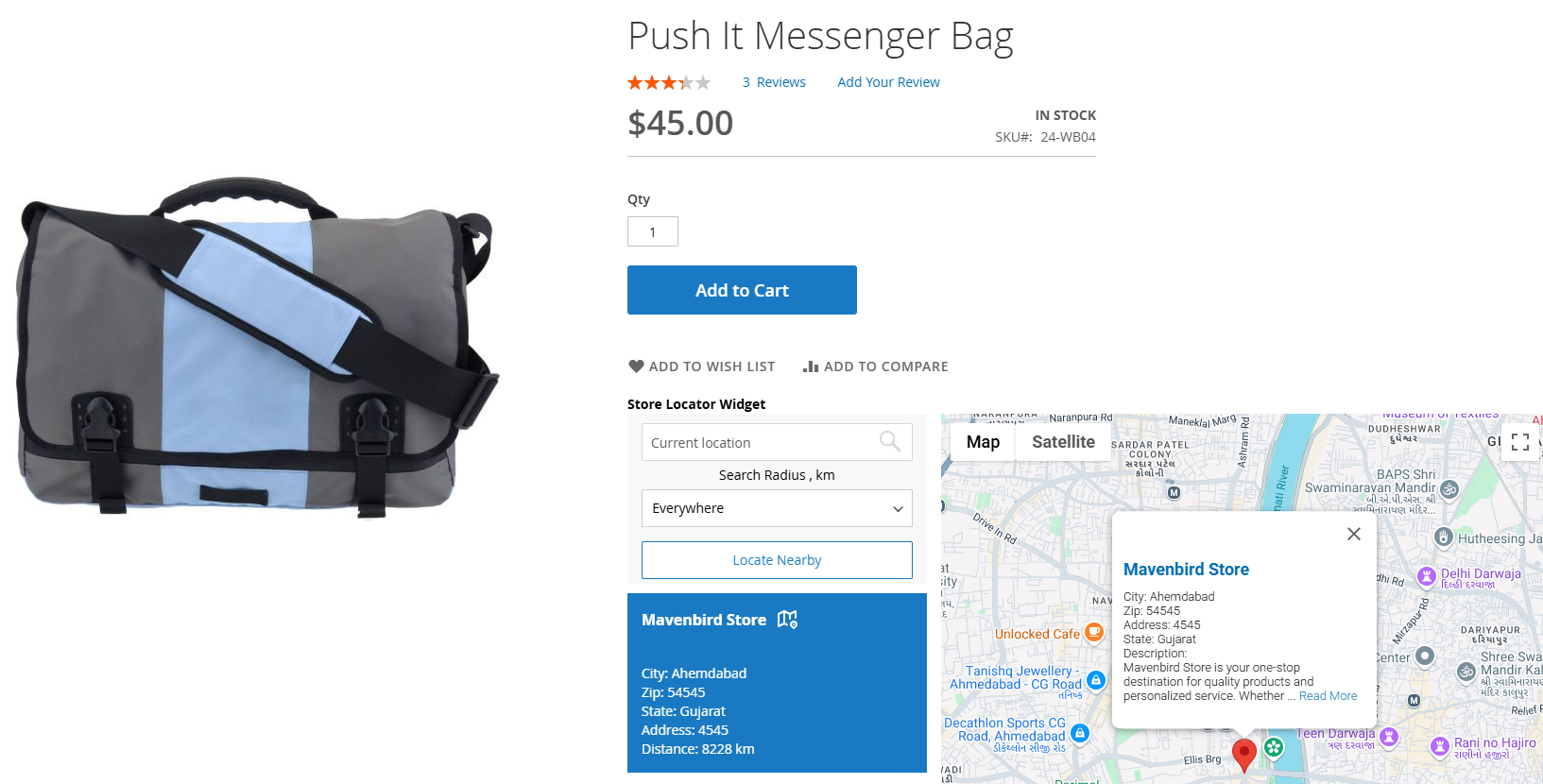
Task: Click the red store location pin
Action: pos(1244,755)
